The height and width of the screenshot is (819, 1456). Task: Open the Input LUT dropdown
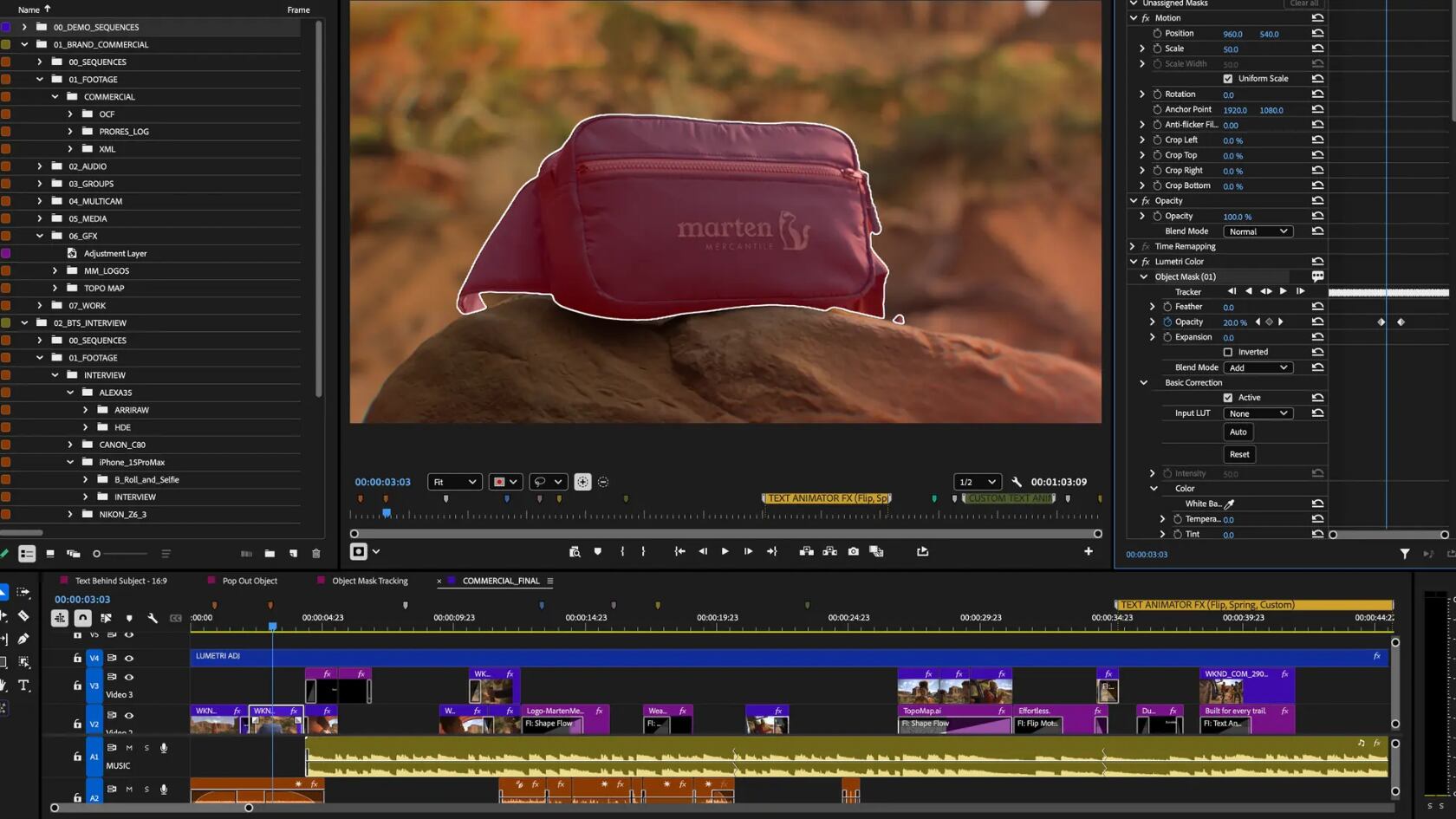click(1258, 413)
